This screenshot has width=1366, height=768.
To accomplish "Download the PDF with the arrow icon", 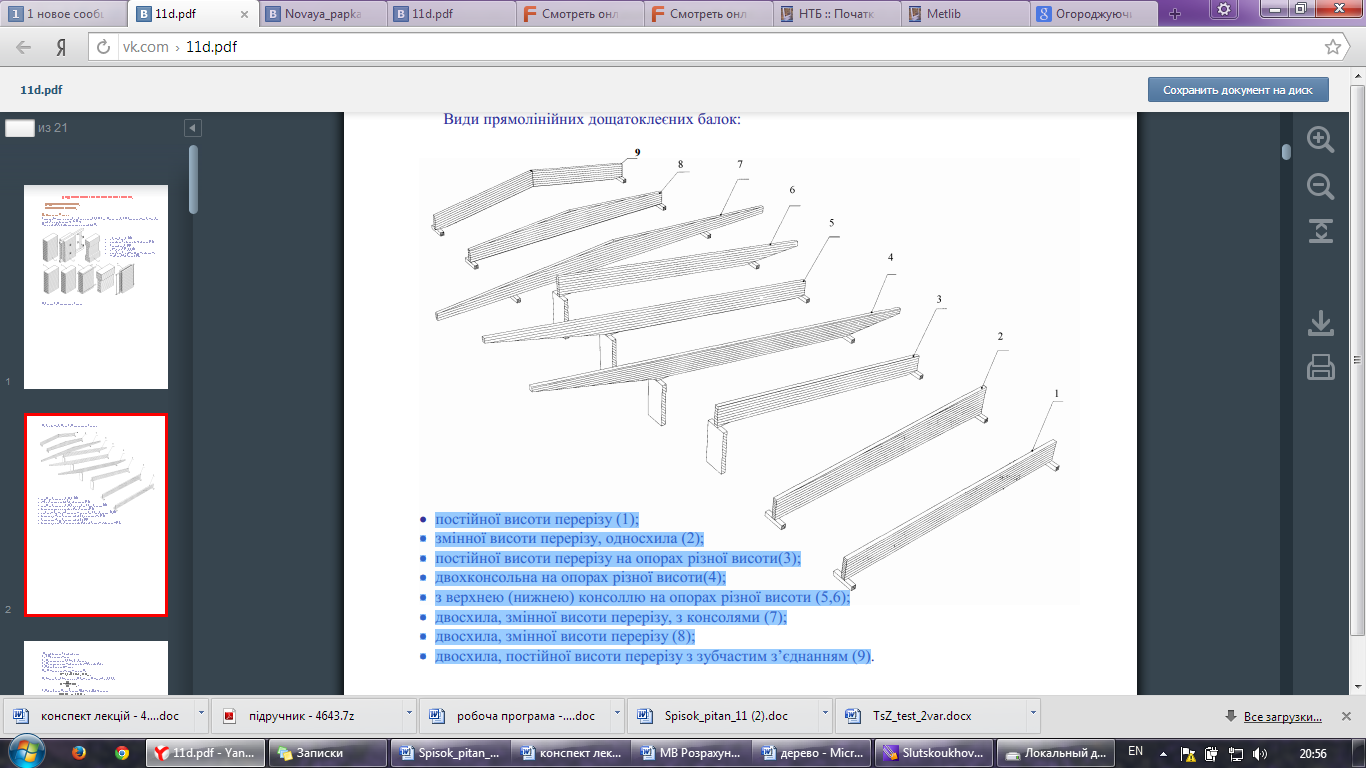I will [x=1320, y=323].
